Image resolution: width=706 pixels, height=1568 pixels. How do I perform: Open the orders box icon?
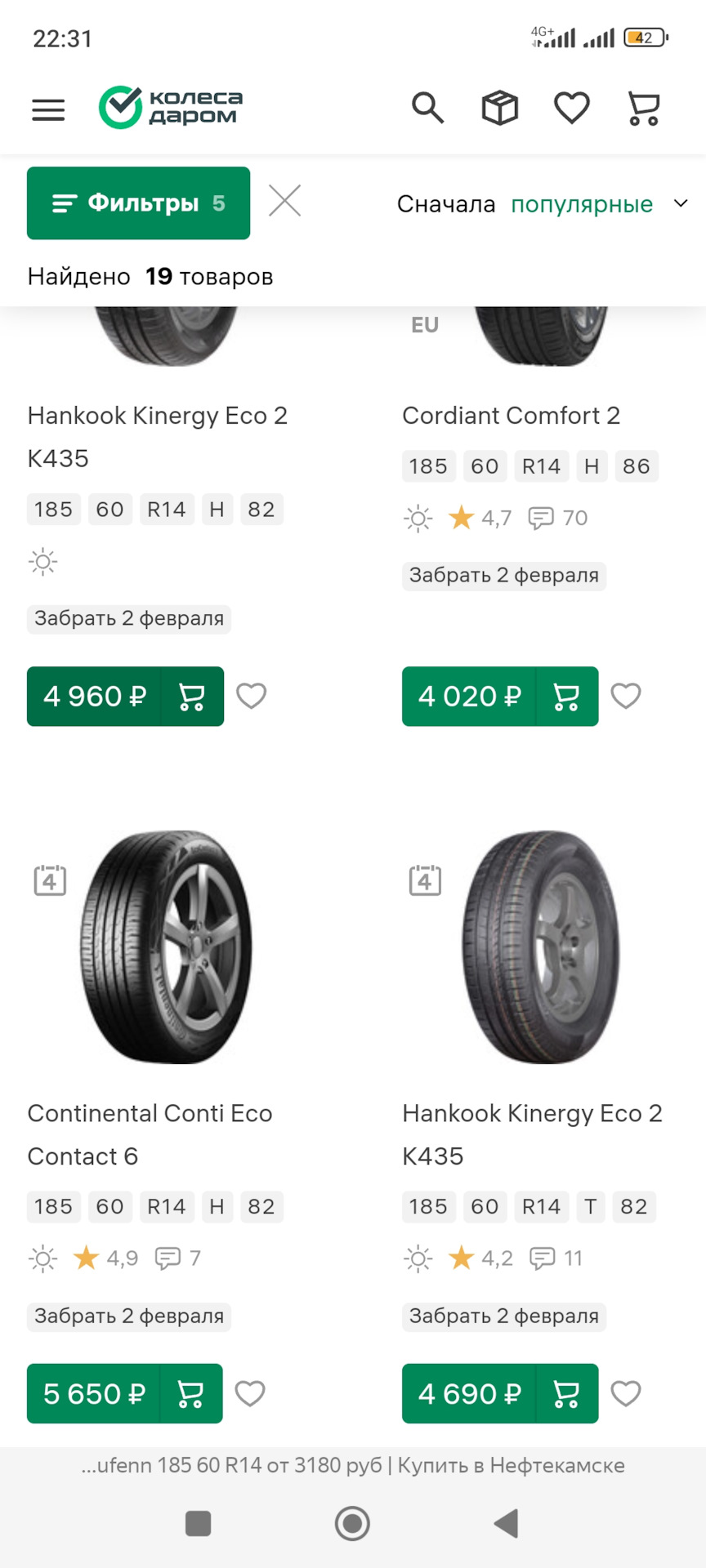[500, 108]
